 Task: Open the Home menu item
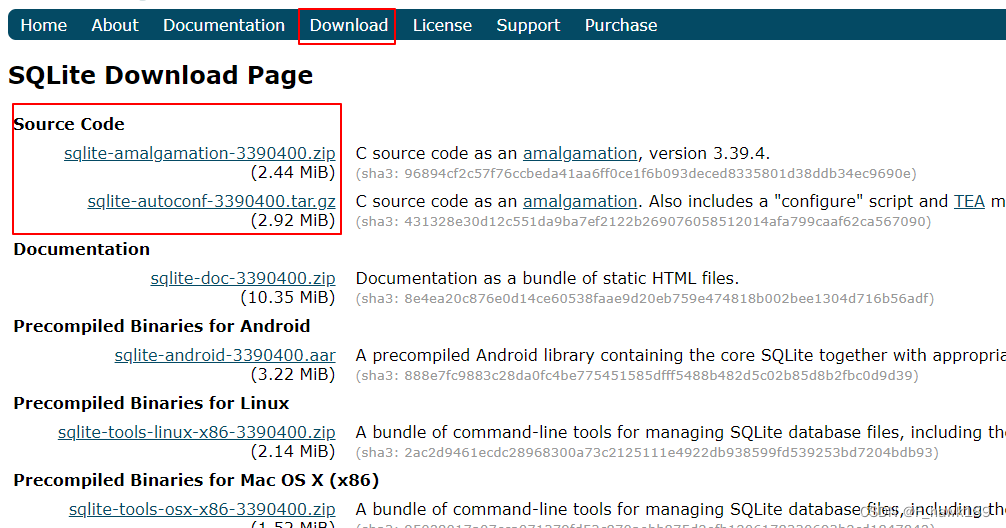coord(44,25)
